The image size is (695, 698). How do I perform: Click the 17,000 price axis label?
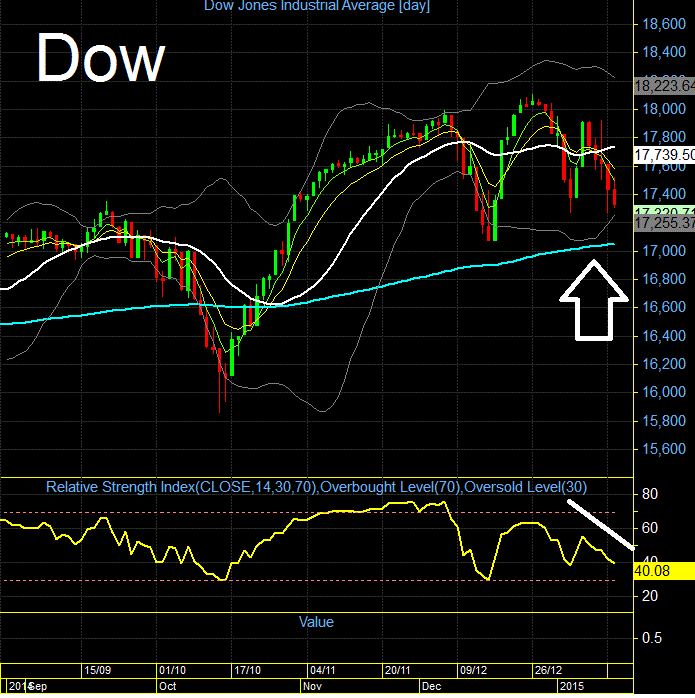(663, 251)
